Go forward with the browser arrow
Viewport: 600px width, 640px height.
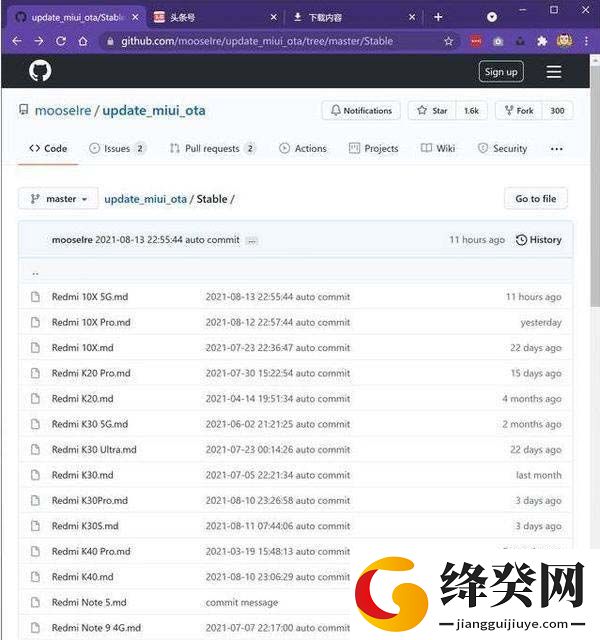tap(39, 41)
